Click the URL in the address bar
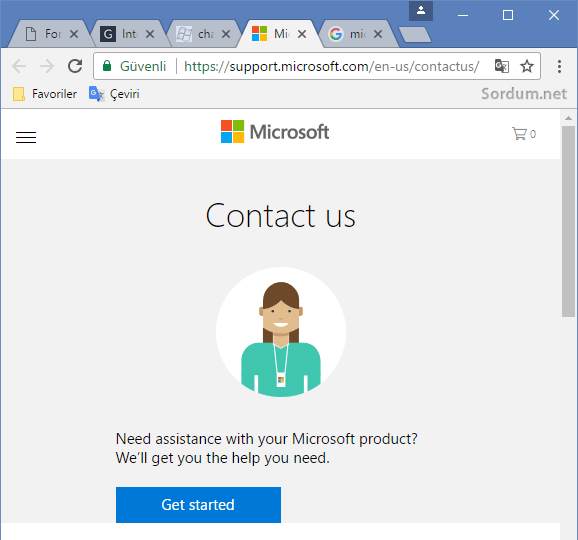The image size is (578, 540). 331,66
